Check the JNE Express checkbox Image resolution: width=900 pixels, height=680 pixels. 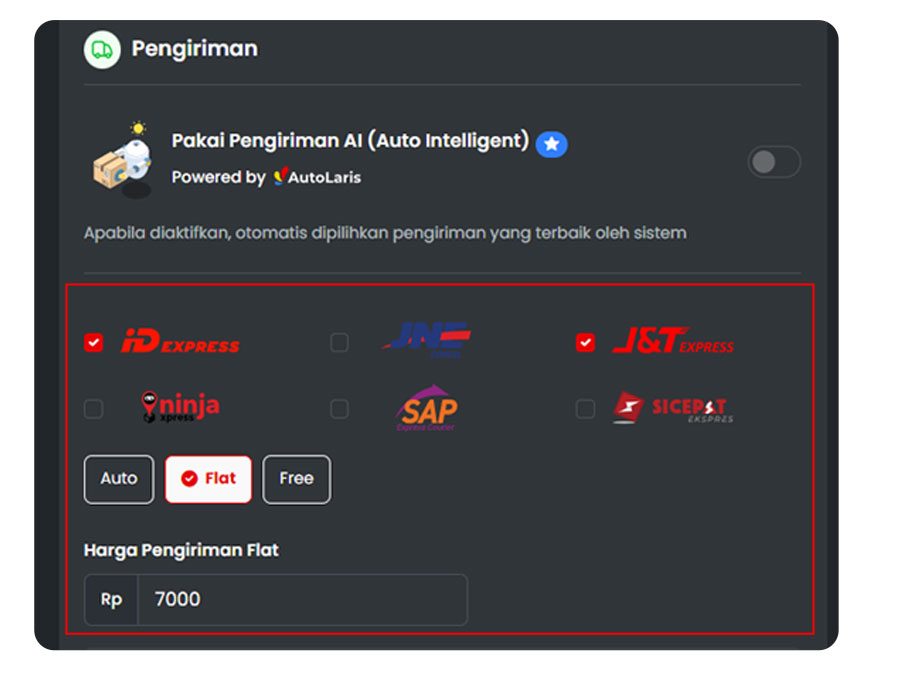click(x=340, y=343)
